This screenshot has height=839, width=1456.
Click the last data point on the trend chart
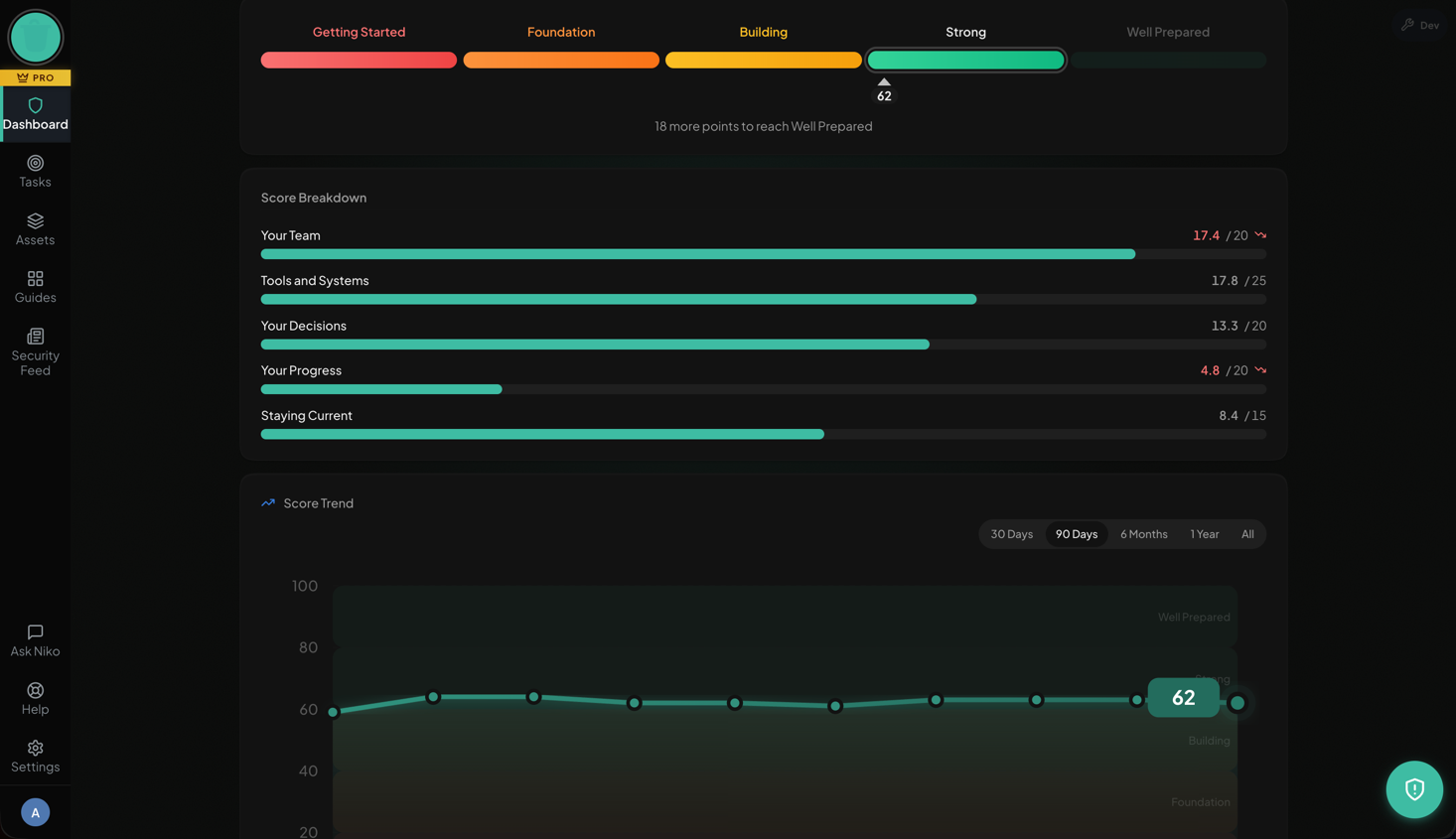click(x=1237, y=703)
